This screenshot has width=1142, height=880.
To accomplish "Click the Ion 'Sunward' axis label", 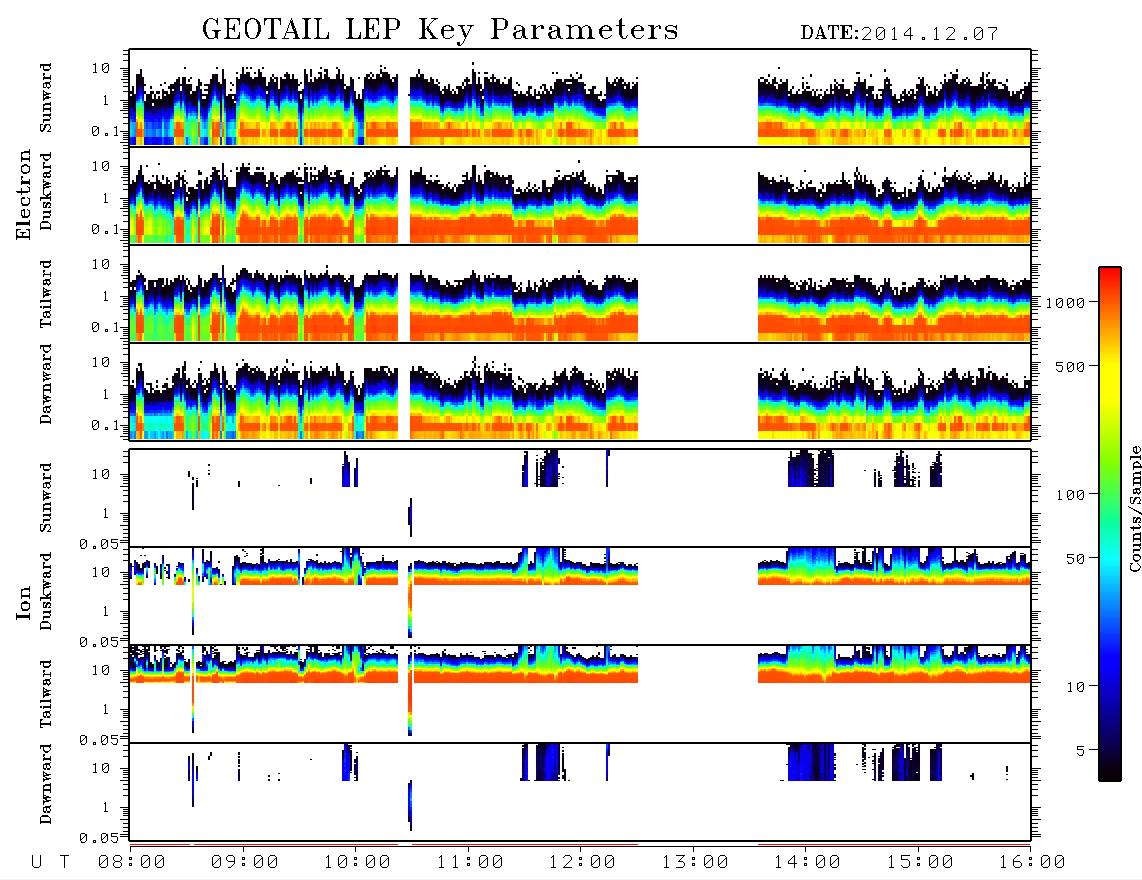I will [x=46, y=498].
